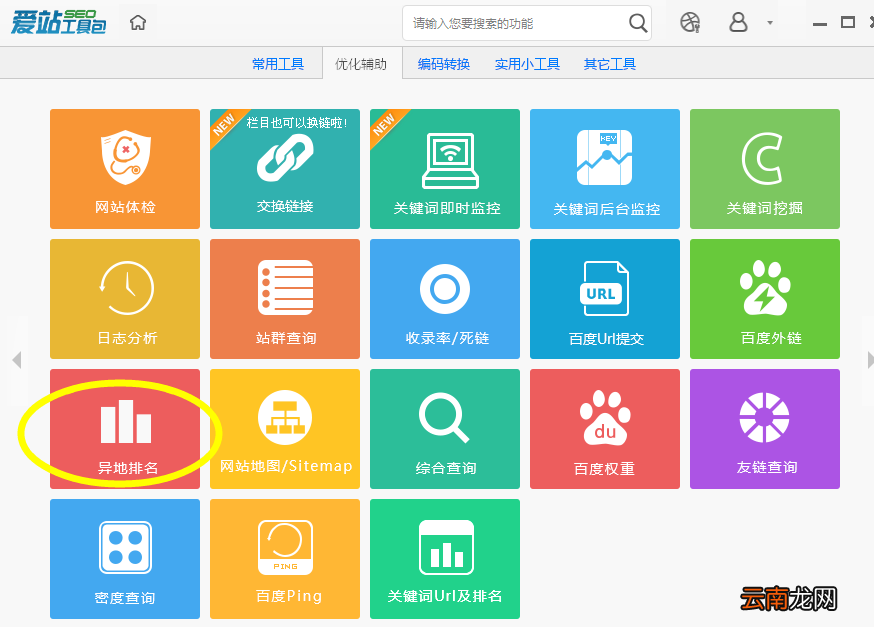
Task: Click the 爱站SEO工具包 logo
Action: [59, 22]
